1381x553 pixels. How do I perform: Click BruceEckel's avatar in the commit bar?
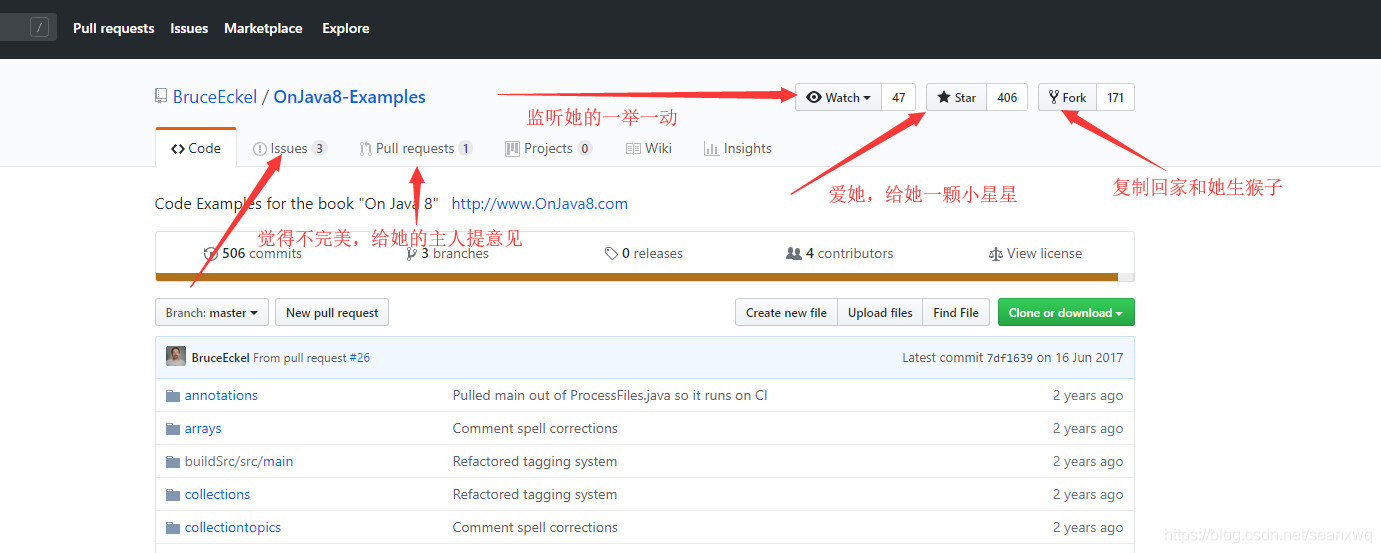pos(176,356)
